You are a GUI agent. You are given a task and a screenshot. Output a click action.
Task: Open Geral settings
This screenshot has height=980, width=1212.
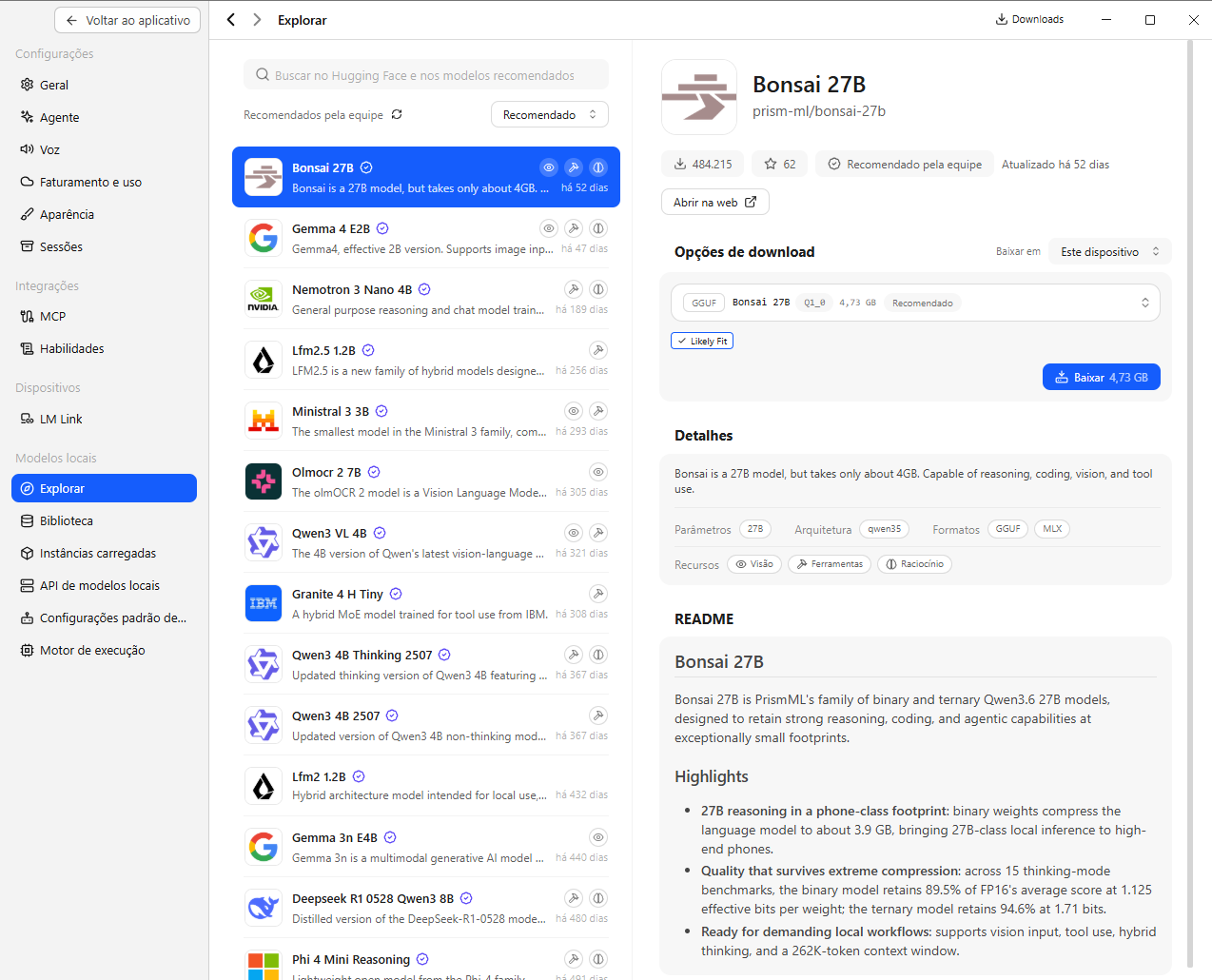coord(105,85)
